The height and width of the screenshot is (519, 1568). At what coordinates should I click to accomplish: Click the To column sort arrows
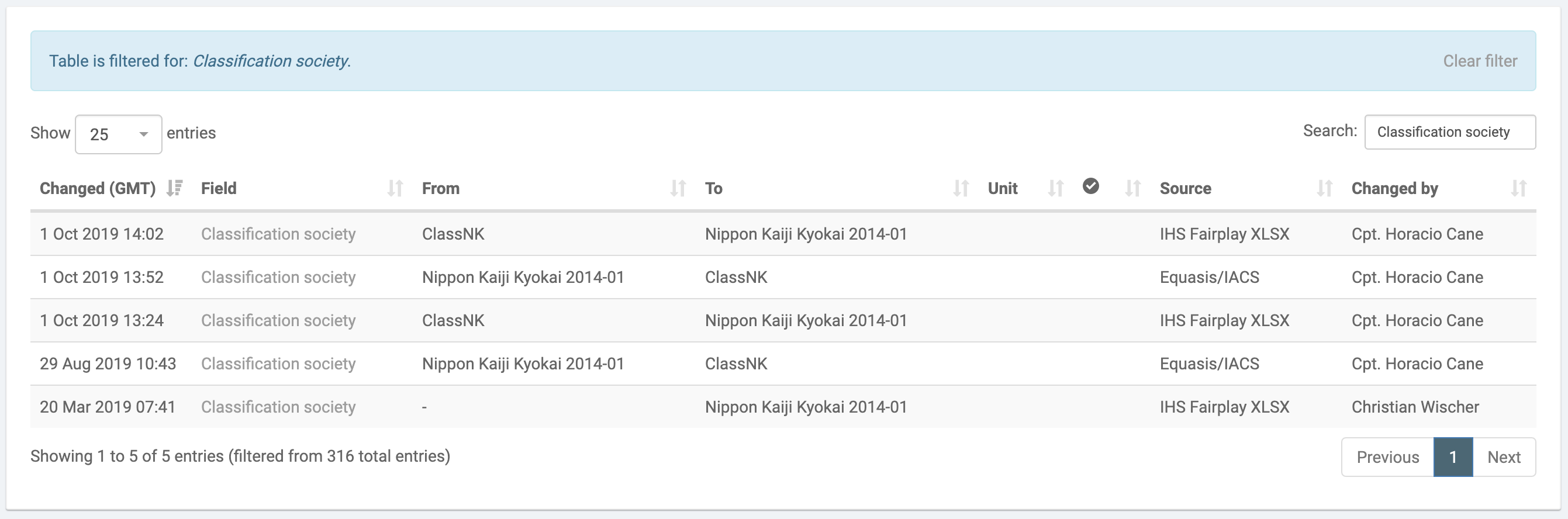click(x=961, y=189)
